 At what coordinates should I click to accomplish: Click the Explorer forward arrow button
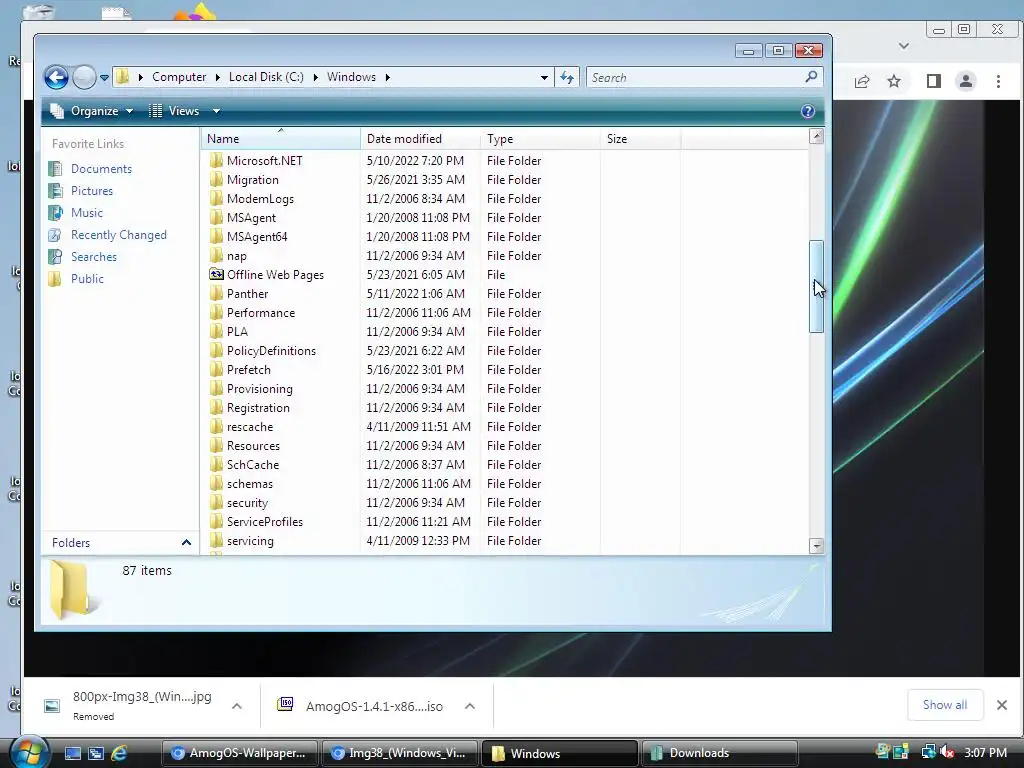pos(84,78)
